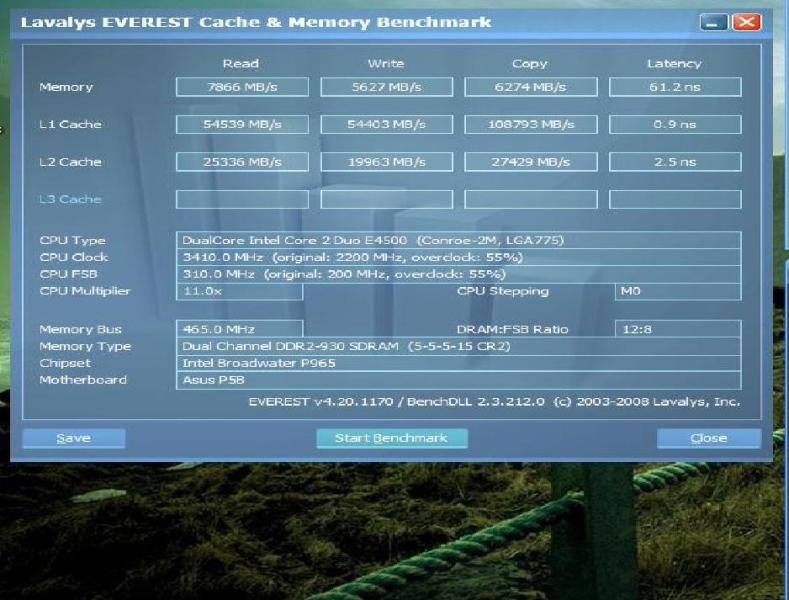Click the CPU Type field Core 2 Duo E4500
The height and width of the screenshot is (600, 789).
pos(458,240)
